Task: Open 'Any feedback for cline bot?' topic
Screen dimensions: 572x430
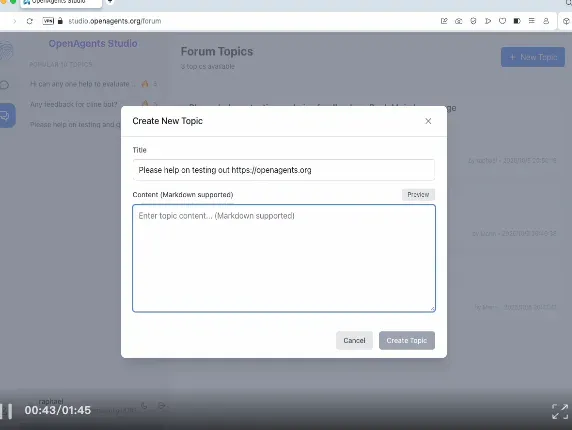Action: [74, 104]
